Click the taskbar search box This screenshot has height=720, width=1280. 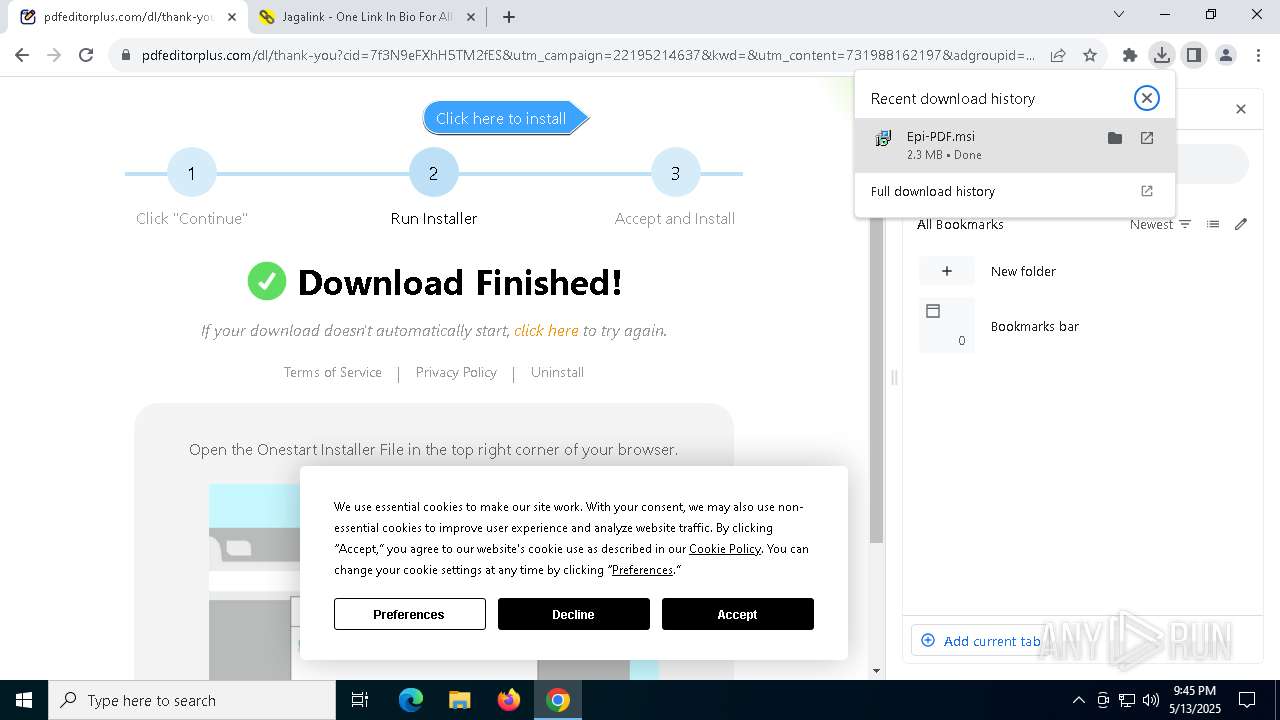[192, 700]
